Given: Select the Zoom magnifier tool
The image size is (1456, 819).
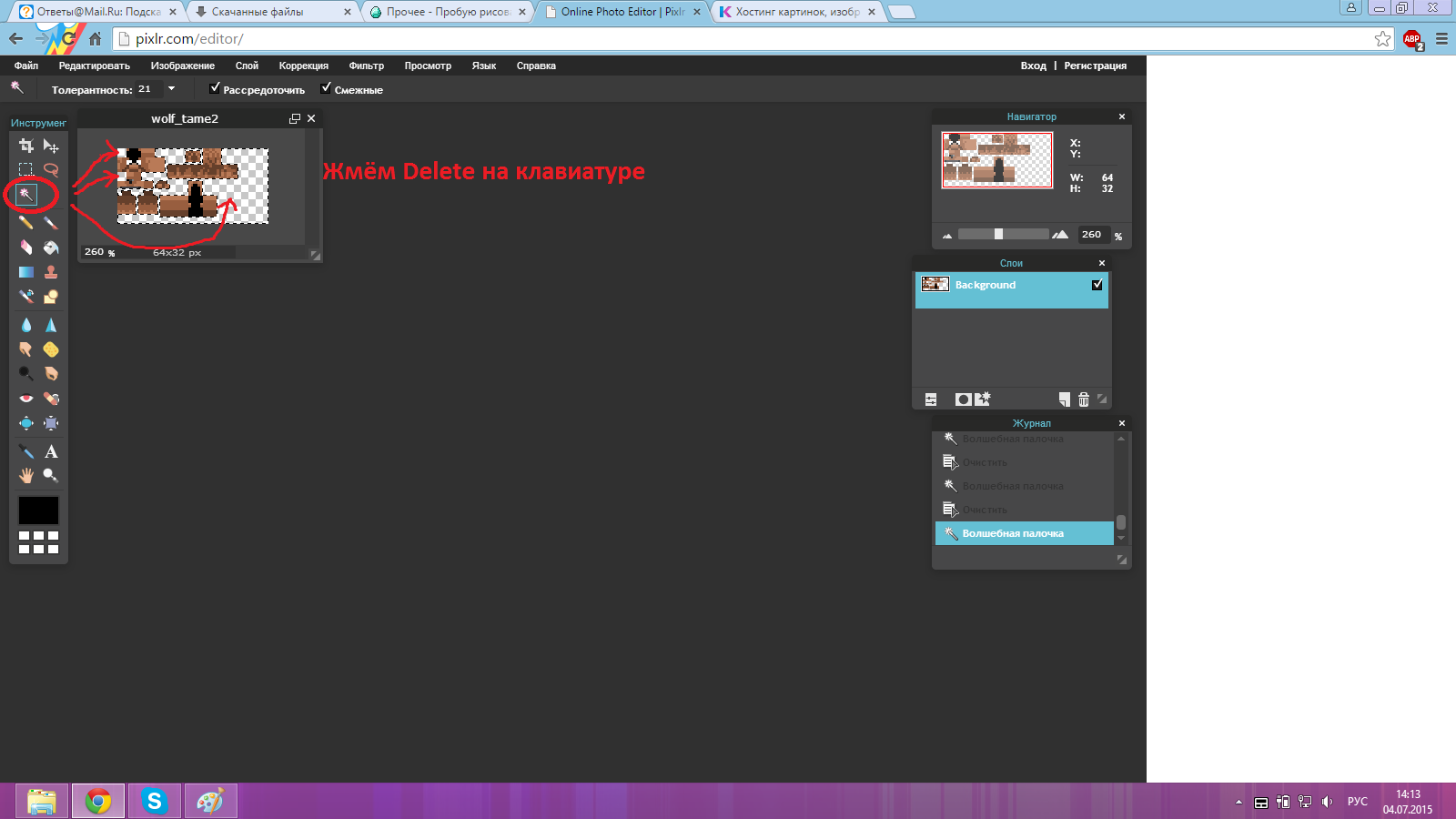Looking at the screenshot, I should tap(51, 476).
